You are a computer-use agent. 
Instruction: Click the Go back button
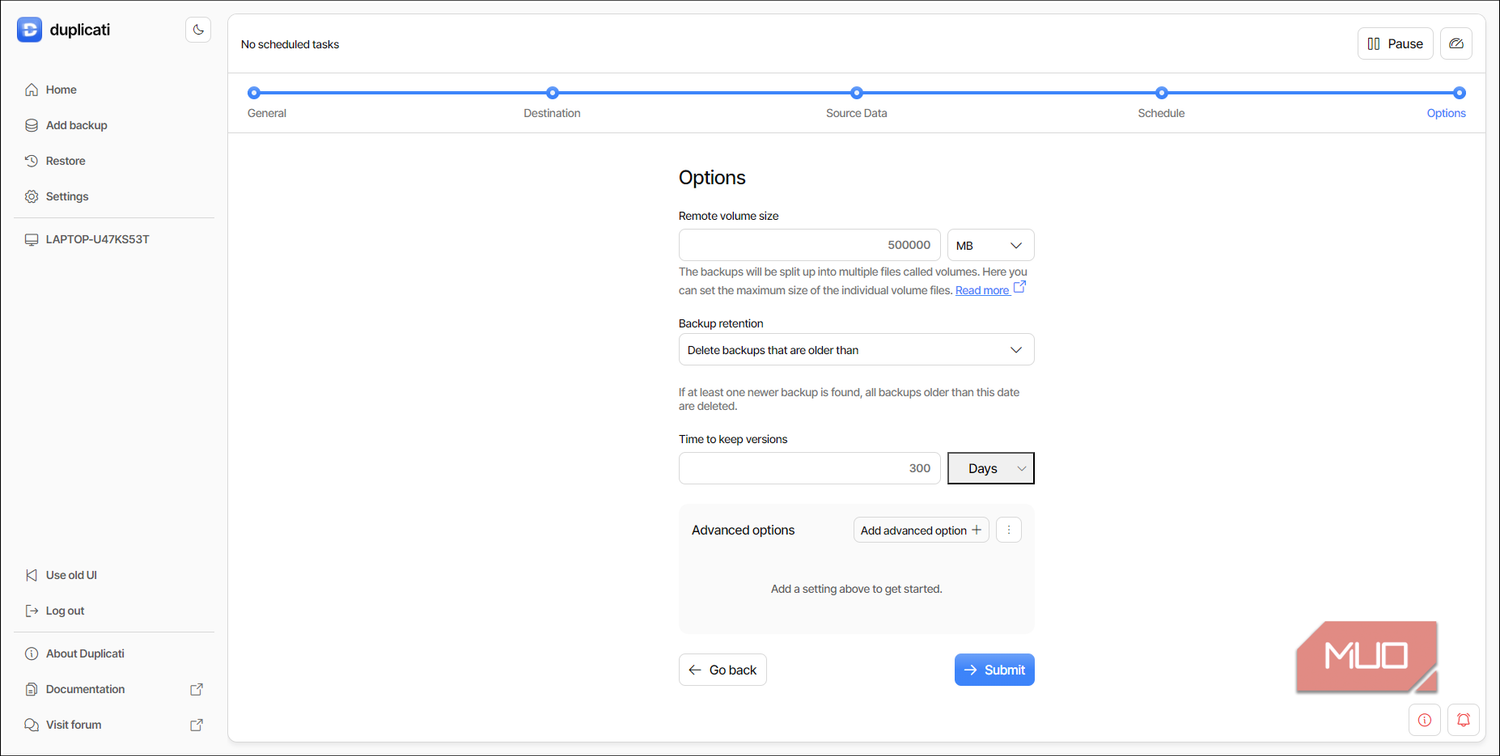point(723,670)
